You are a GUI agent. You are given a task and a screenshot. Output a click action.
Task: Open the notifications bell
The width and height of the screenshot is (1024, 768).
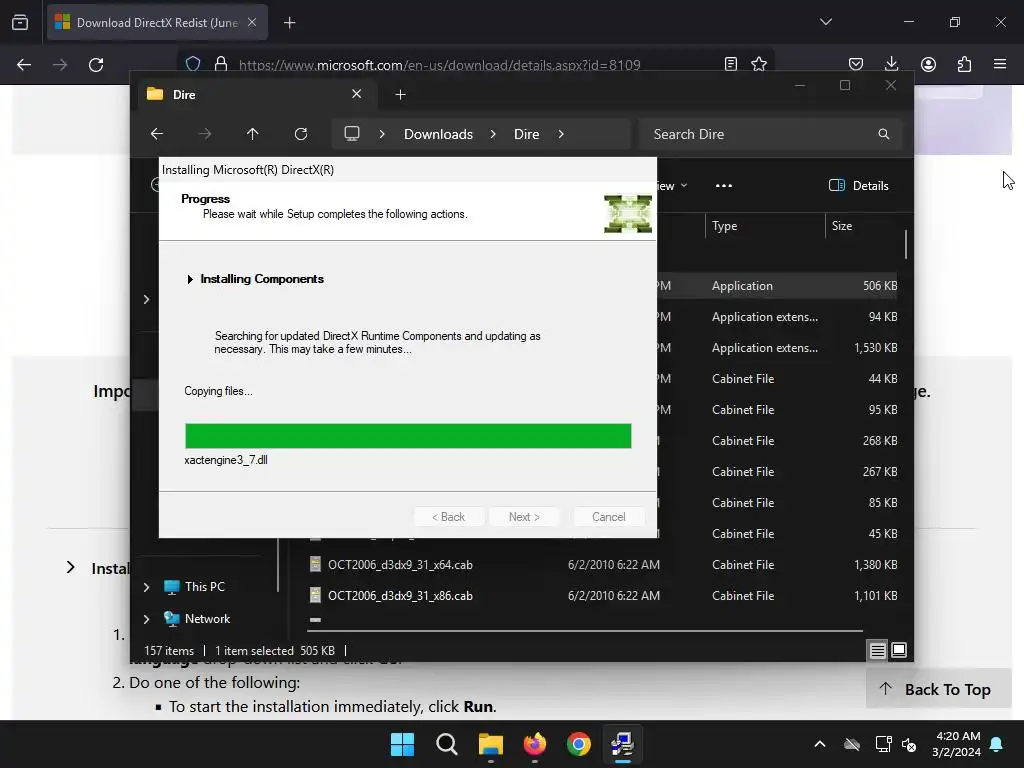997,744
